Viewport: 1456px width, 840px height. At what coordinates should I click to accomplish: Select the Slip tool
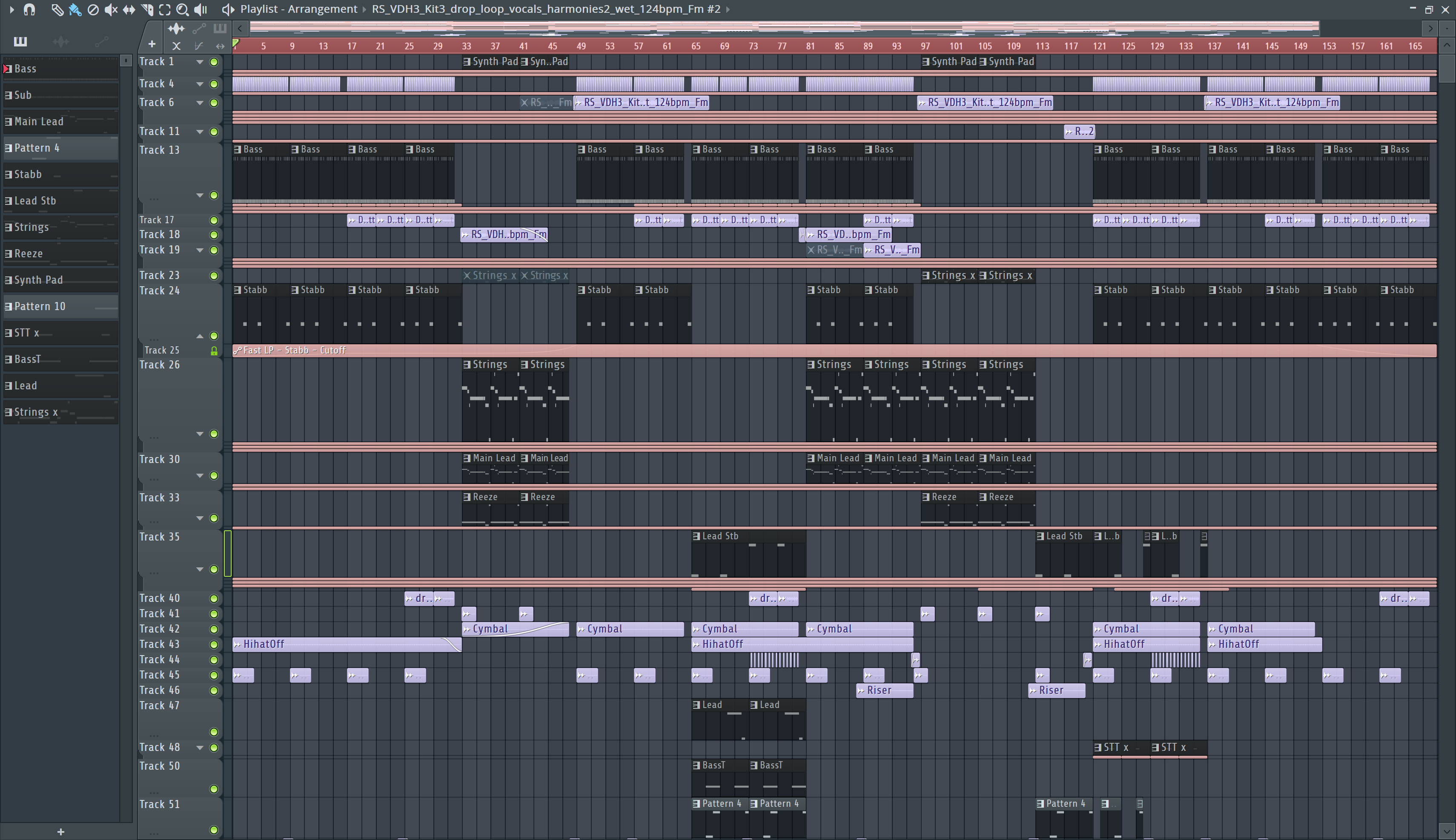[129, 9]
